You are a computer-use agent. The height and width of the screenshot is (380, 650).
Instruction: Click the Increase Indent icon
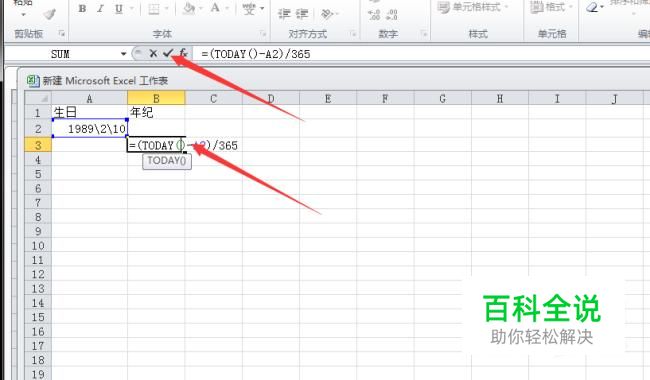(x=302, y=14)
